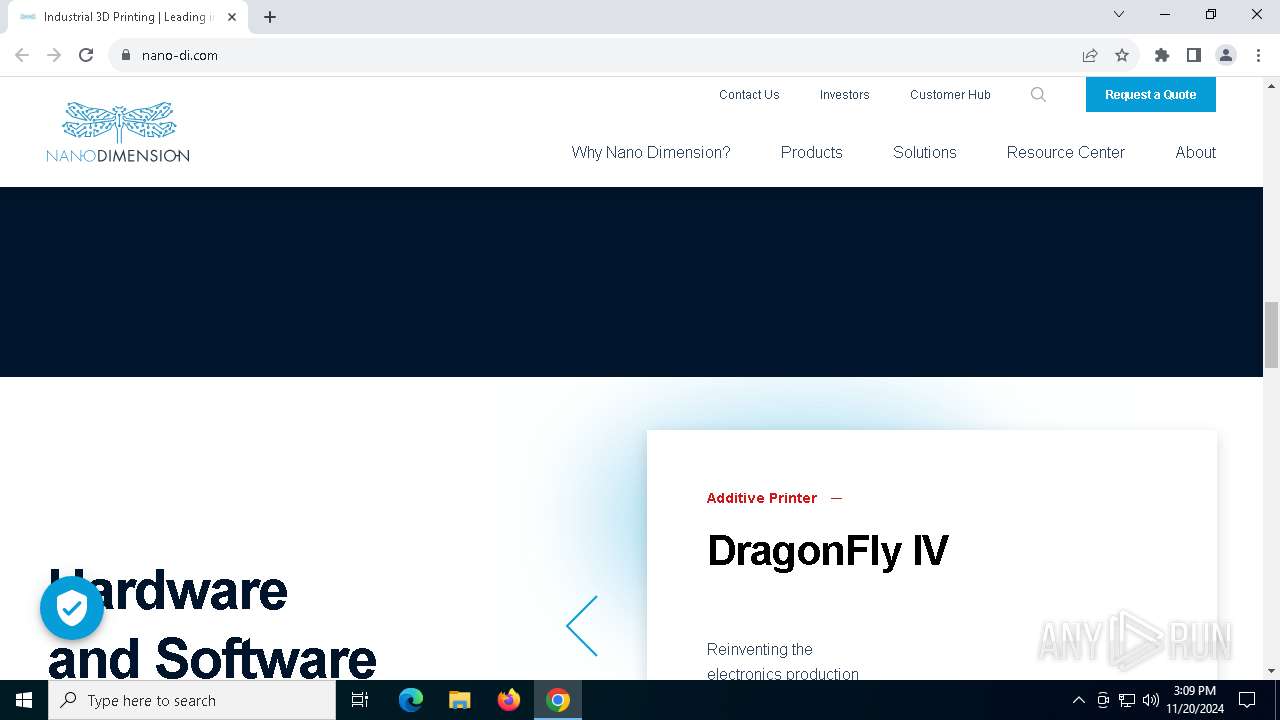Click scrollbar up arrow
The height and width of the screenshot is (720, 1280).
point(1271,85)
